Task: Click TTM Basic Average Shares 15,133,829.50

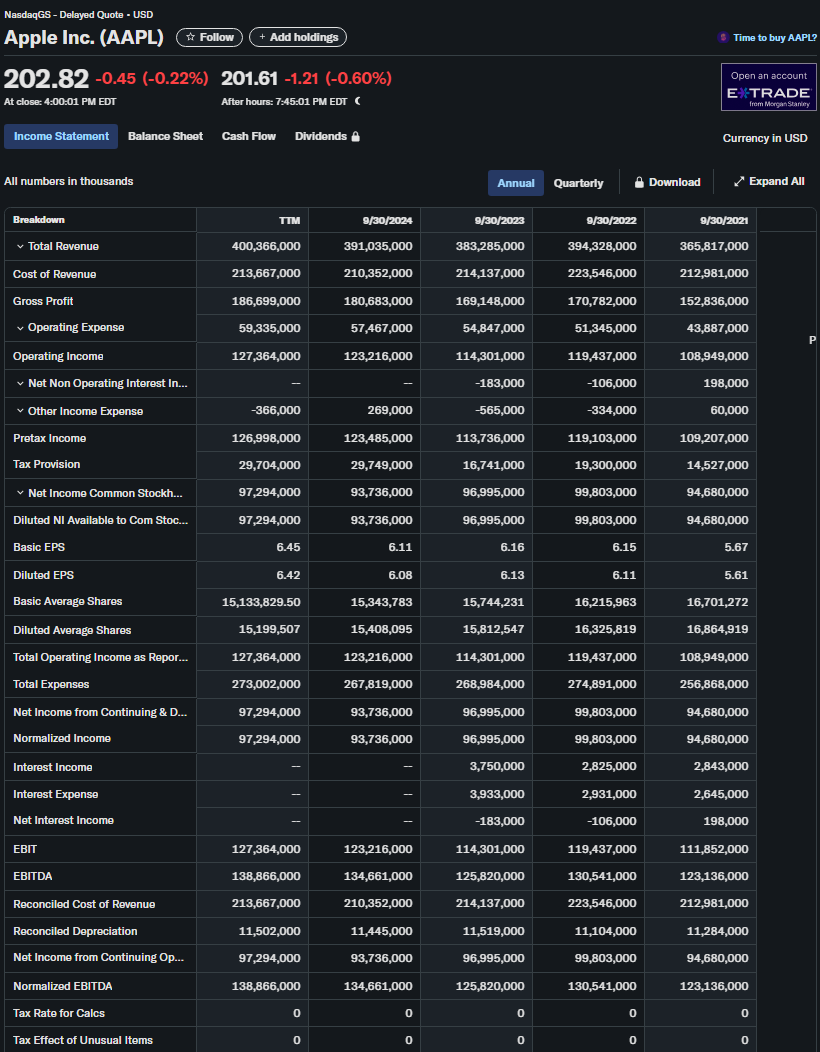Action: (262, 602)
